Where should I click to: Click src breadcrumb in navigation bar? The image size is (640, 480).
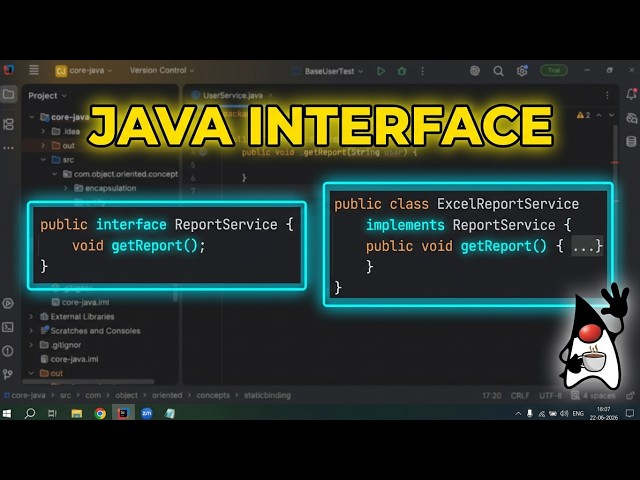click(65, 395)
